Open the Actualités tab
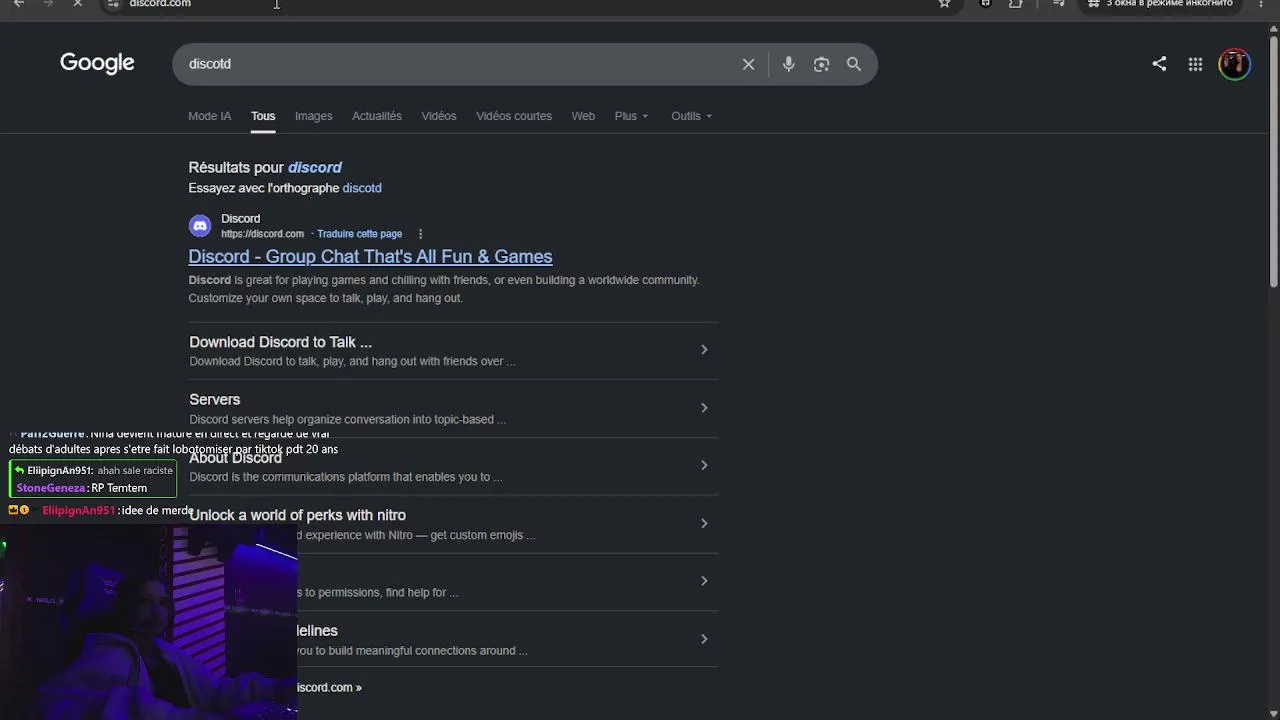This screenshot has width=1280, height=720. (376, 116)
